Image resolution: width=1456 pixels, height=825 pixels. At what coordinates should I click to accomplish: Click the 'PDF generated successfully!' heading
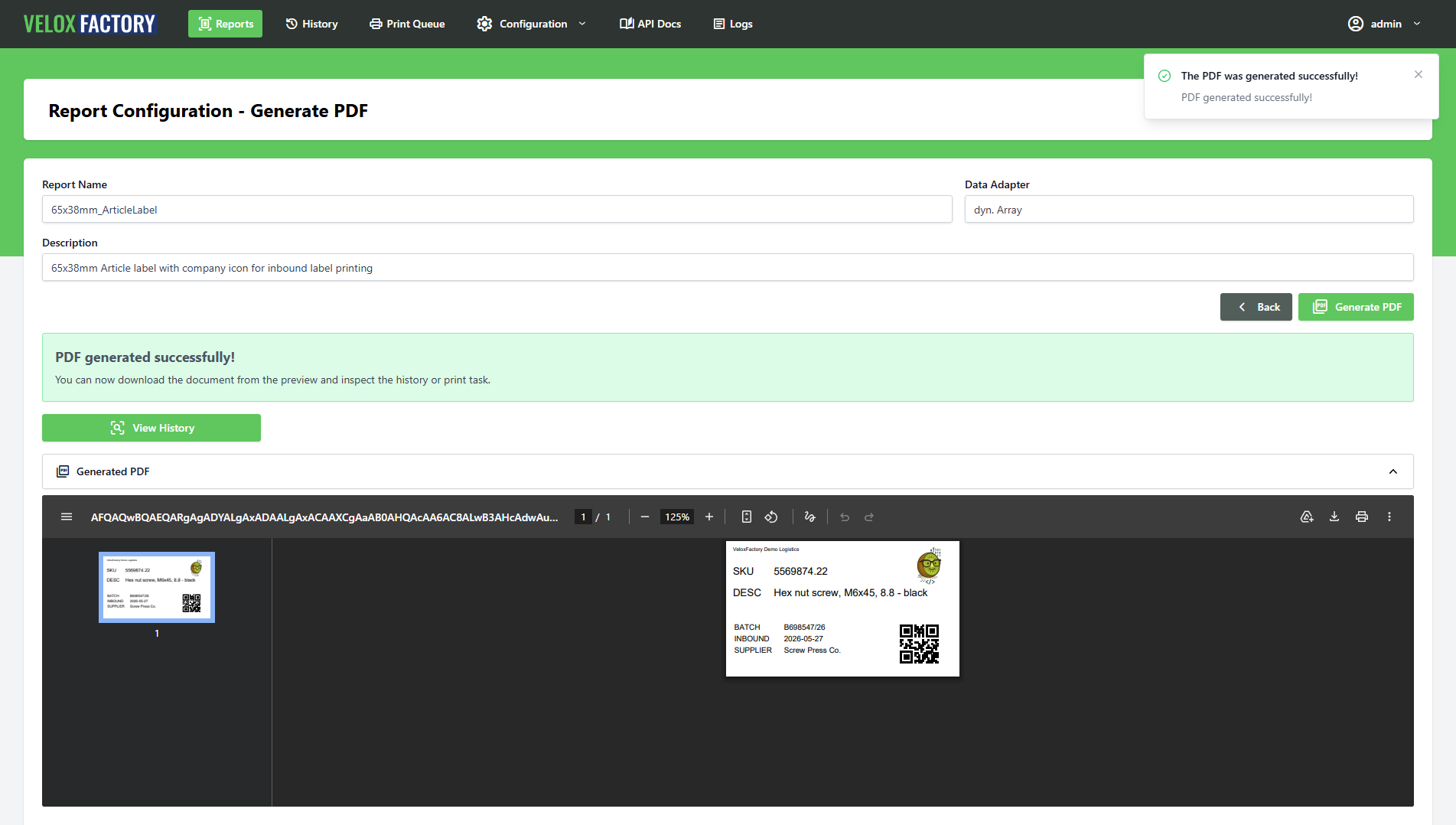click(145, 357)
